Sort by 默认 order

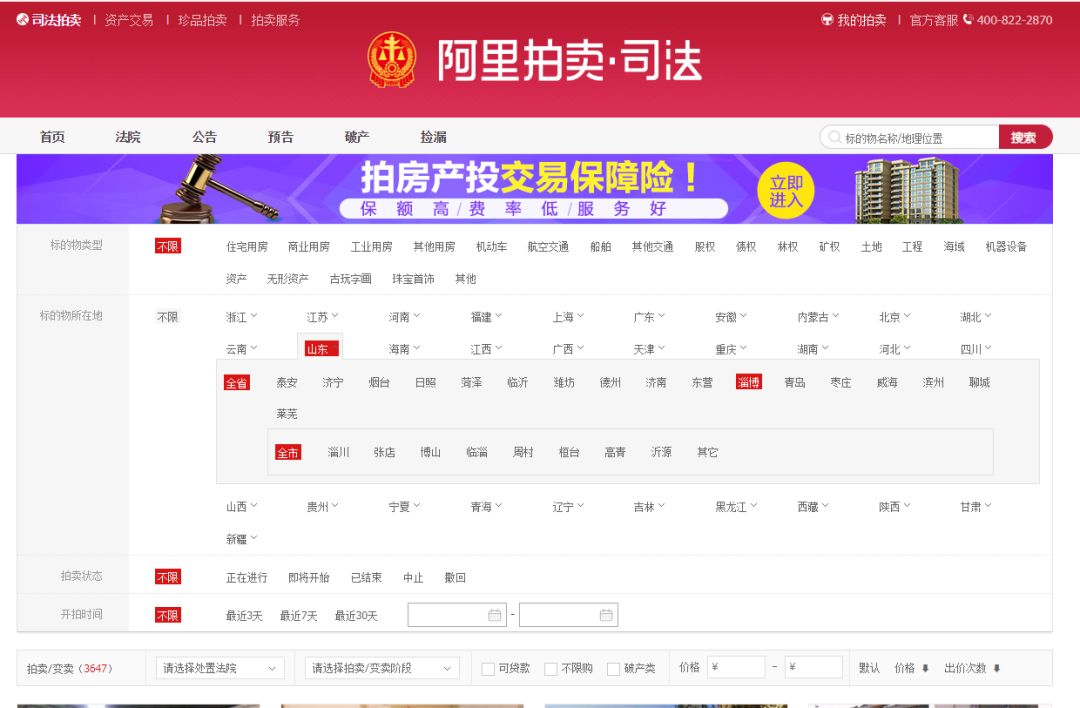pos(869,668)
